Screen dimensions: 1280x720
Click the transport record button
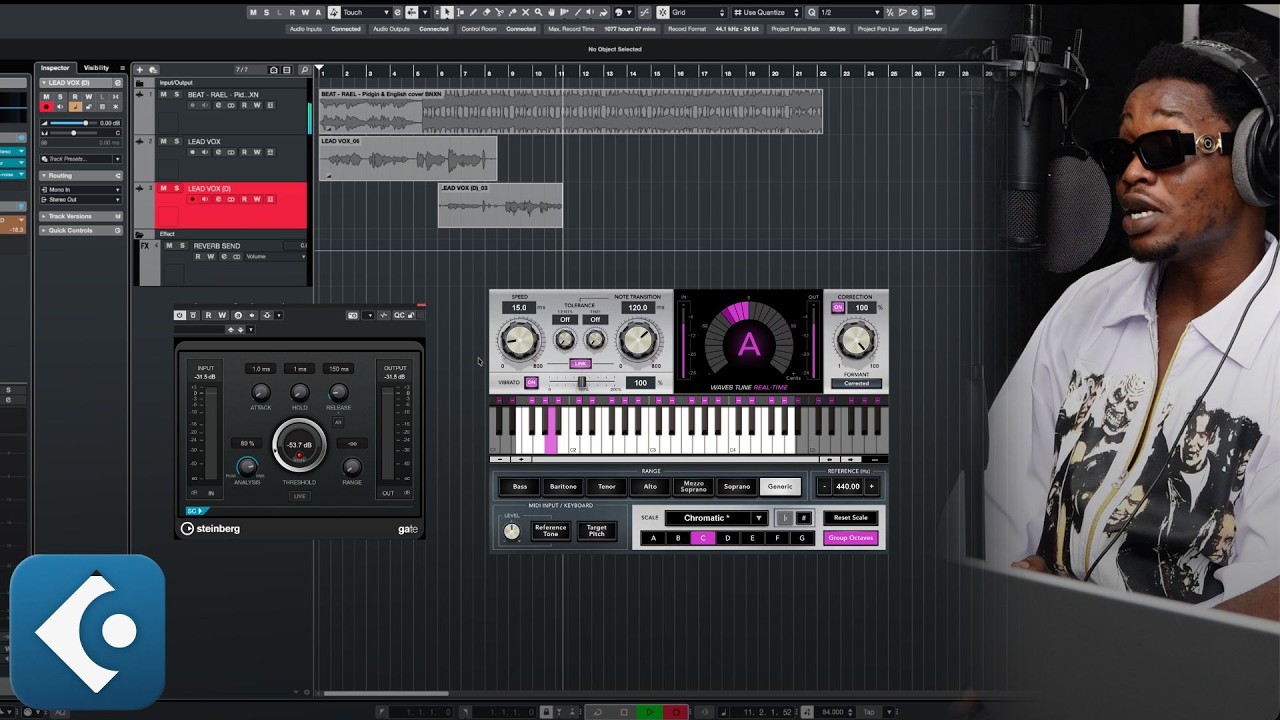pyautogui.click(x=676, y=712)
